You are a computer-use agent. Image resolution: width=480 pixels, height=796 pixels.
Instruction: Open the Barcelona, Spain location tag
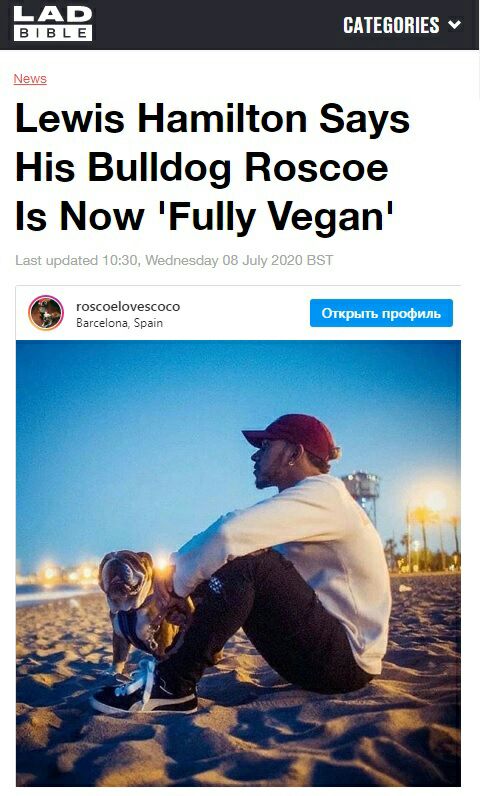click(119, 323)
